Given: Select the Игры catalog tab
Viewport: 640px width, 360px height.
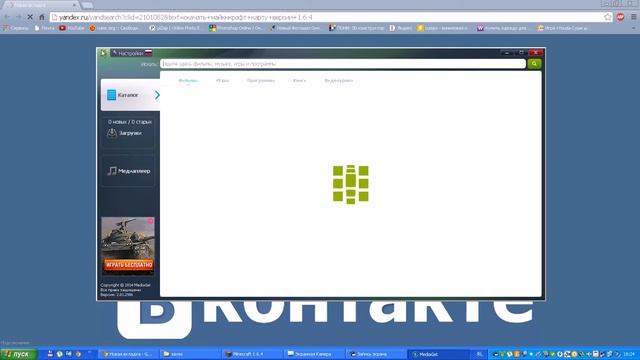Looking at the screenshot, I should pos(222,80).
